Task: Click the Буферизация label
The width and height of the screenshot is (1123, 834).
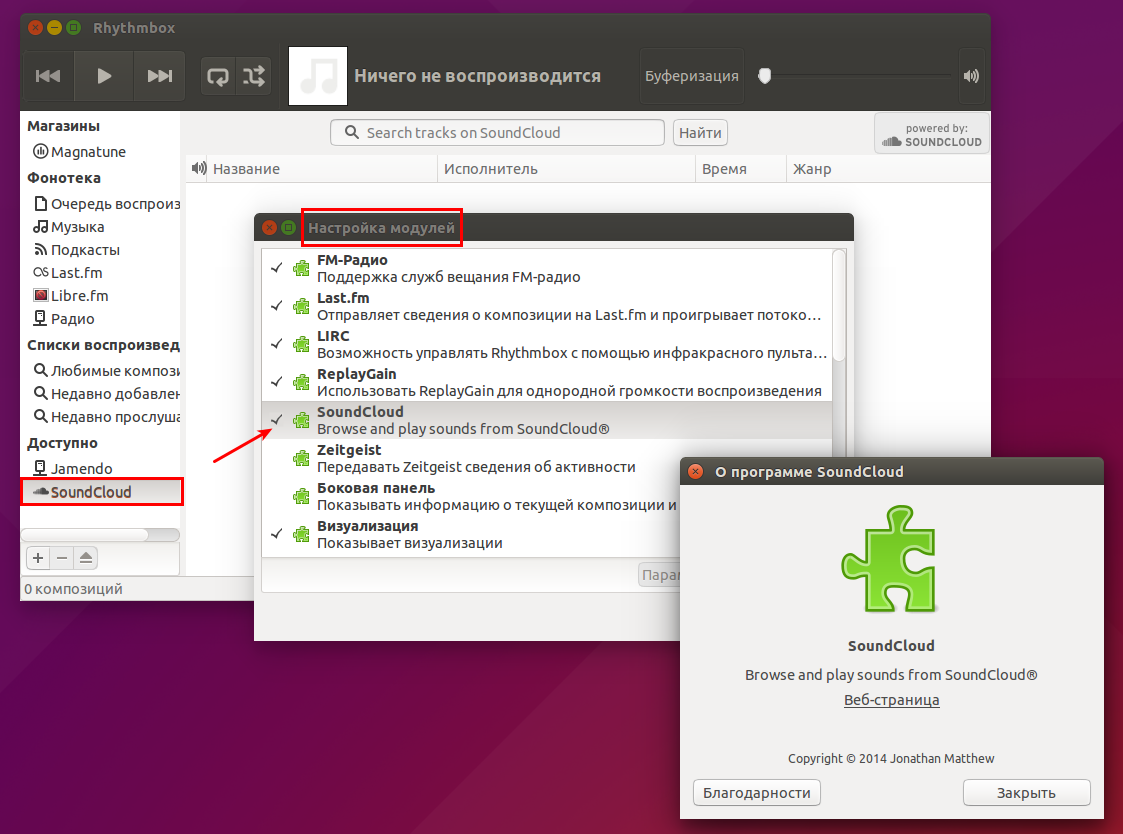Action: [691, 76]
